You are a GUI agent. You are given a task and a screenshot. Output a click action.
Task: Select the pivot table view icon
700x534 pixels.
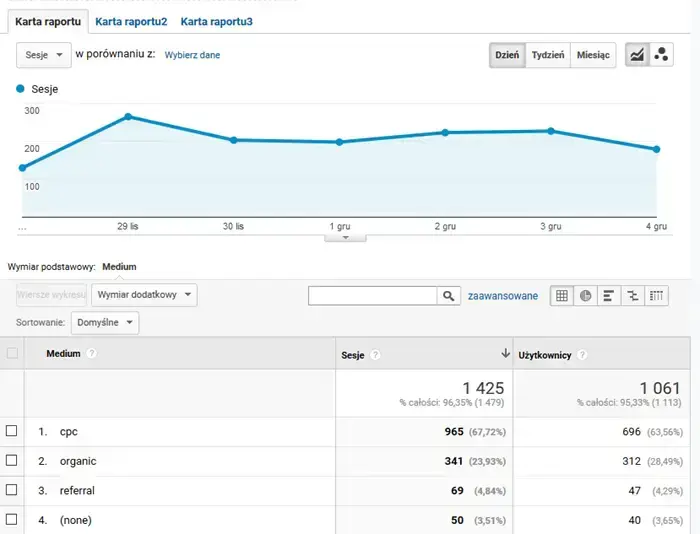pyautogui.click(x=657, y=295)
